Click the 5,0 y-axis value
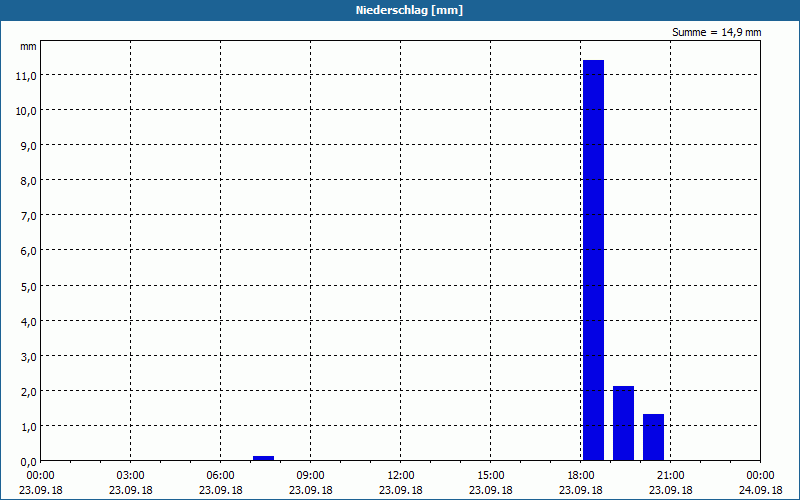 [28, 286]
